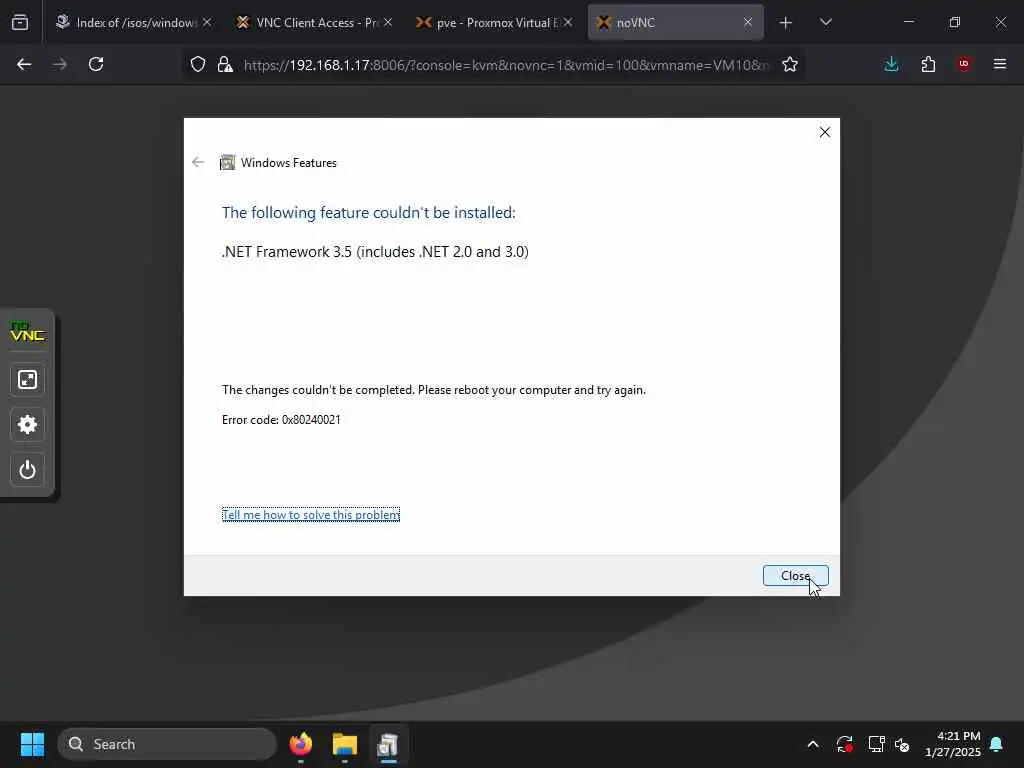This screenshot has height=768, width=1024.
Task: Click the connection security padlock icon
Action: pyautogui.click(x=225, y=64)
